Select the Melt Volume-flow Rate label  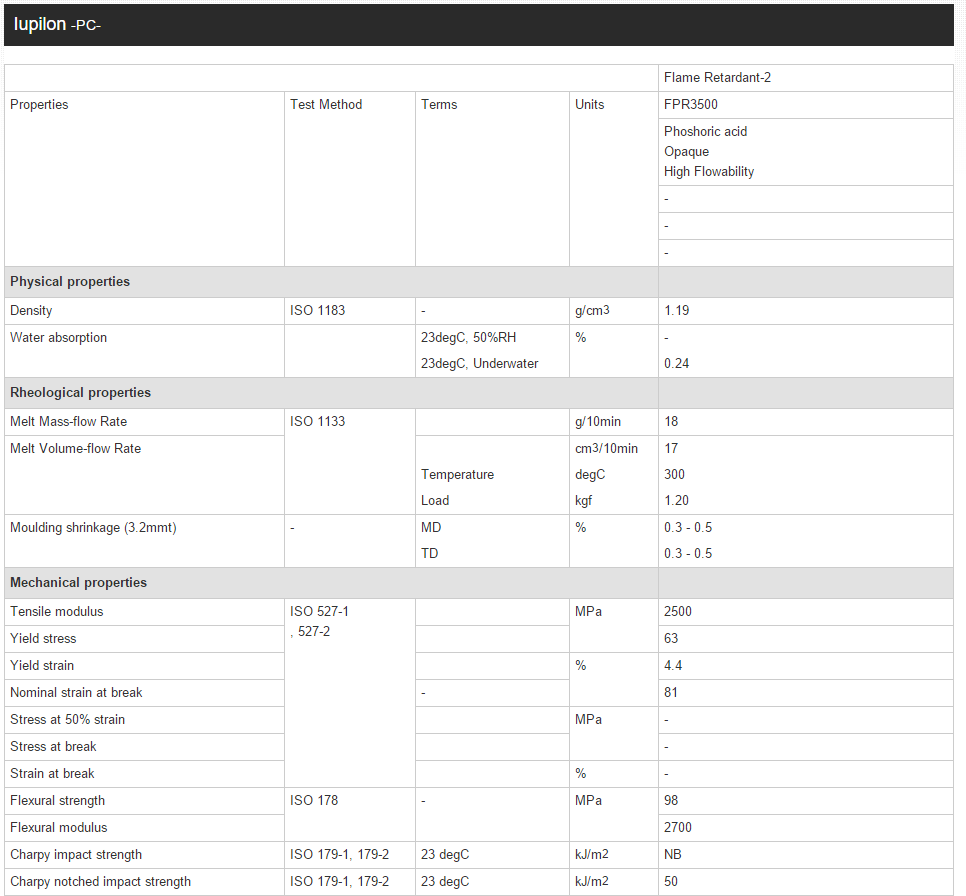pyautogui.click(x=76, y=449)
